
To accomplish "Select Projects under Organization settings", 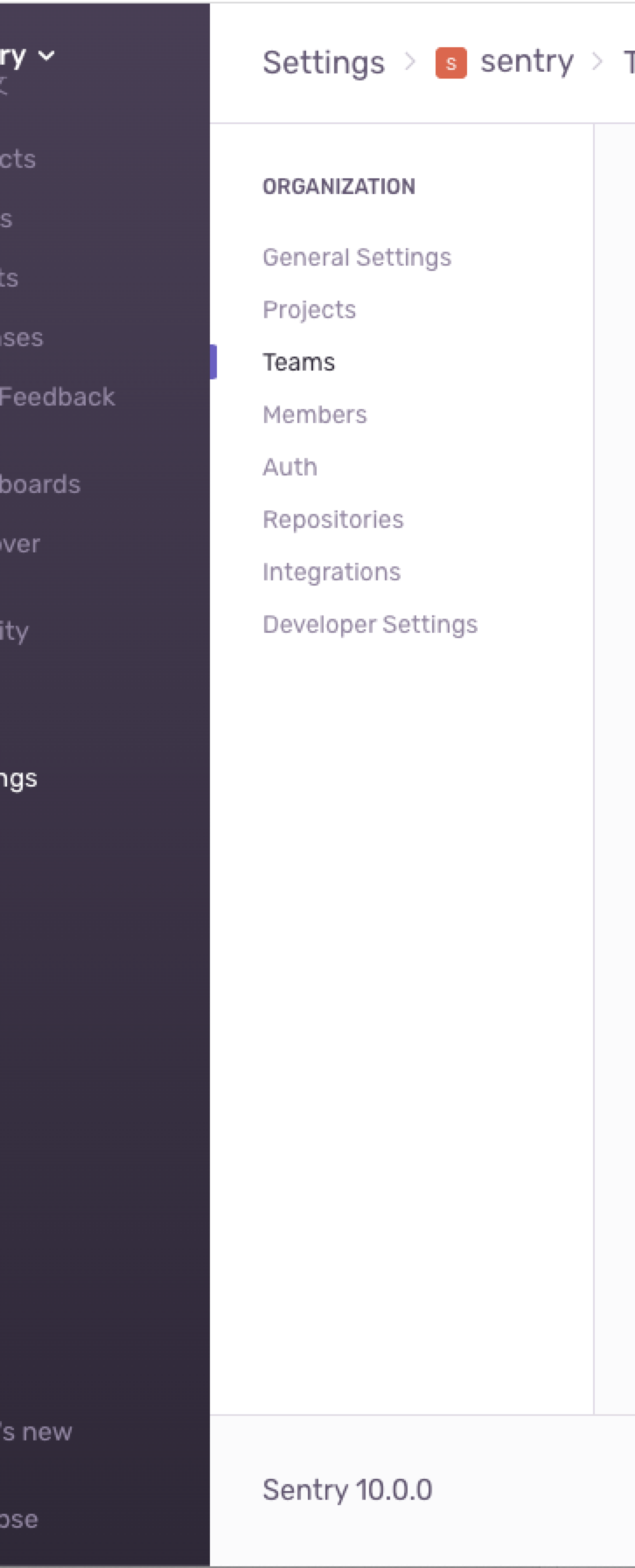I will click(310, 309).
